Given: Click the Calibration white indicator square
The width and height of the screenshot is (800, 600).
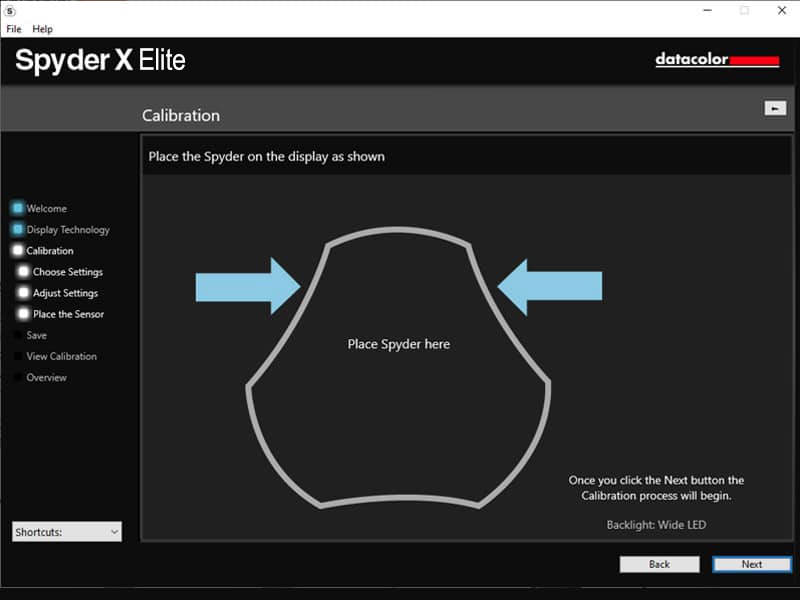Looking at the screenshot, I should (x=18, y=250).
